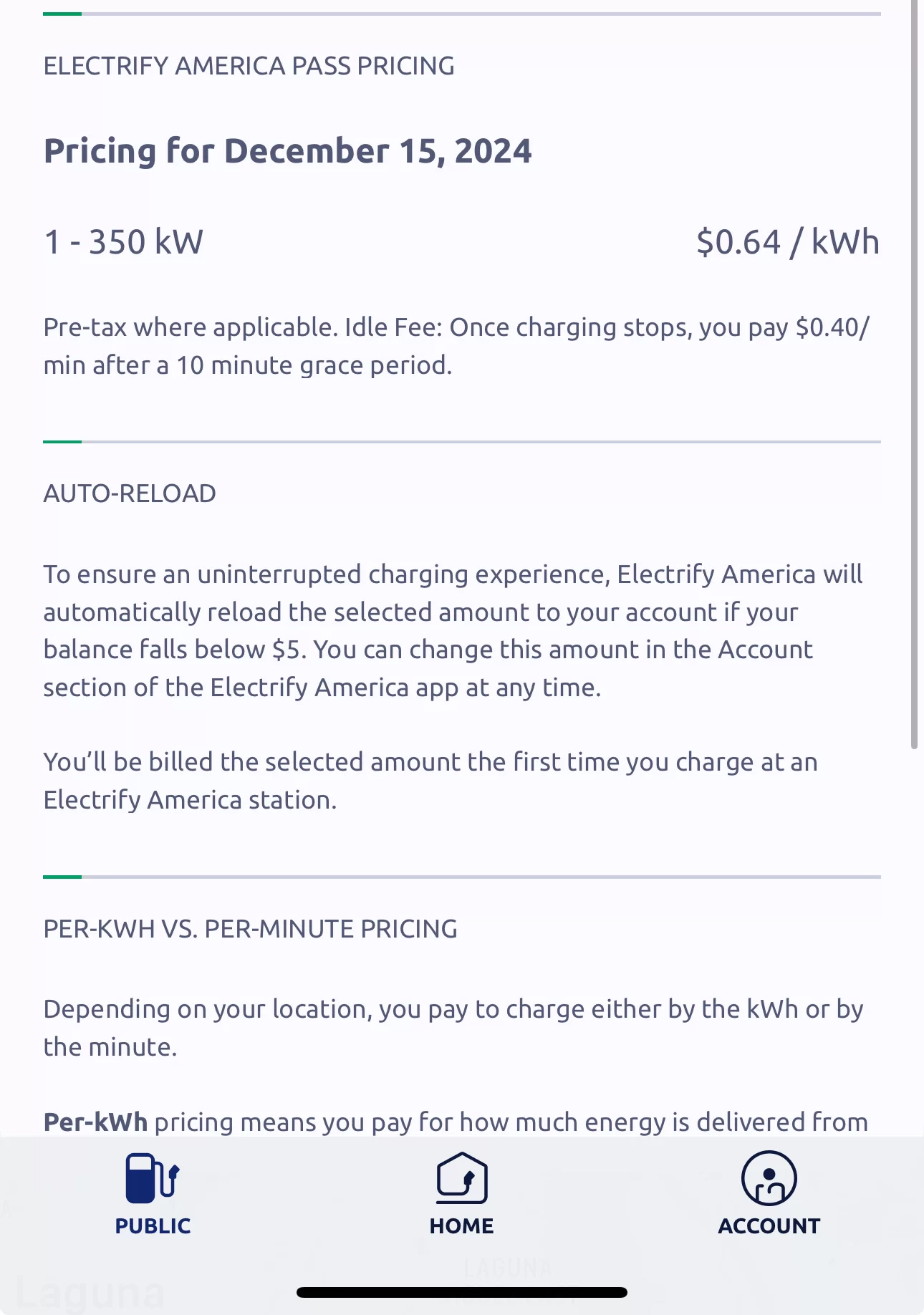Switch to the HOME tab label

[462, 1226]
